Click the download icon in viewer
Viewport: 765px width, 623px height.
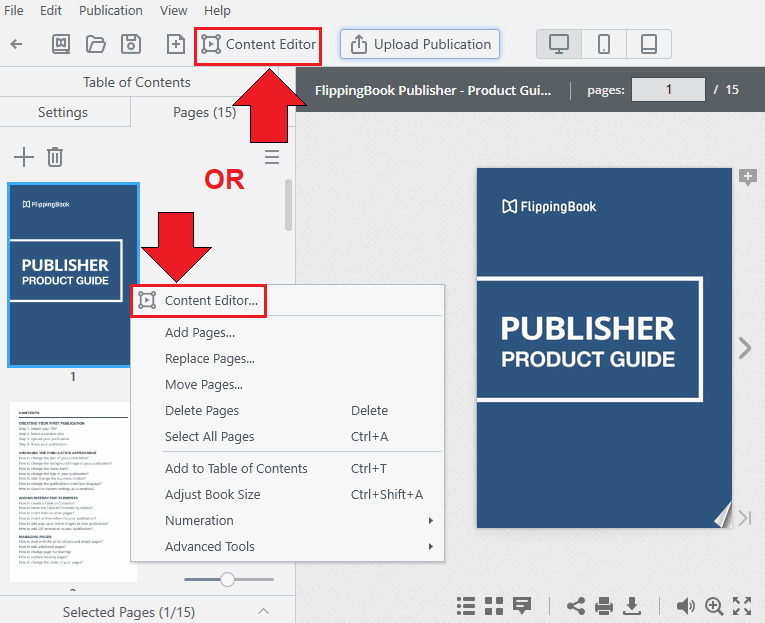pyautogui.click(x=632, y=606)
